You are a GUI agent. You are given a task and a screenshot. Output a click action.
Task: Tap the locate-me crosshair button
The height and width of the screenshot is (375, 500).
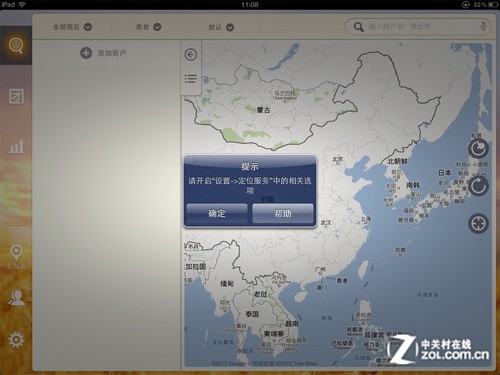click(x=478, y=223)
